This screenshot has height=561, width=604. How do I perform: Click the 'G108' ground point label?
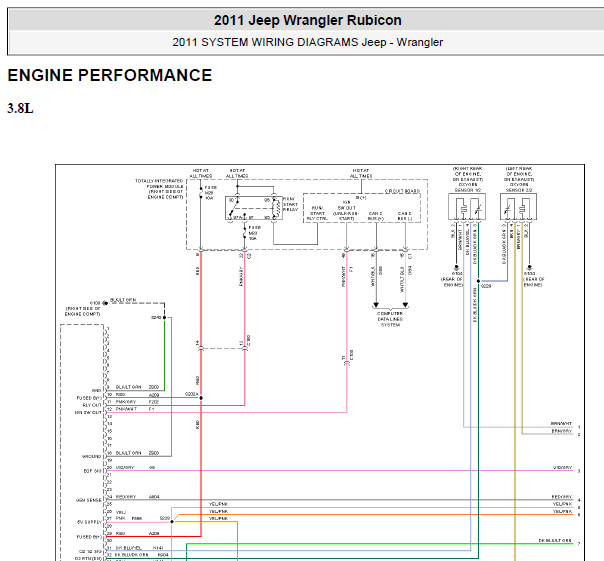[x=95, y=303]
